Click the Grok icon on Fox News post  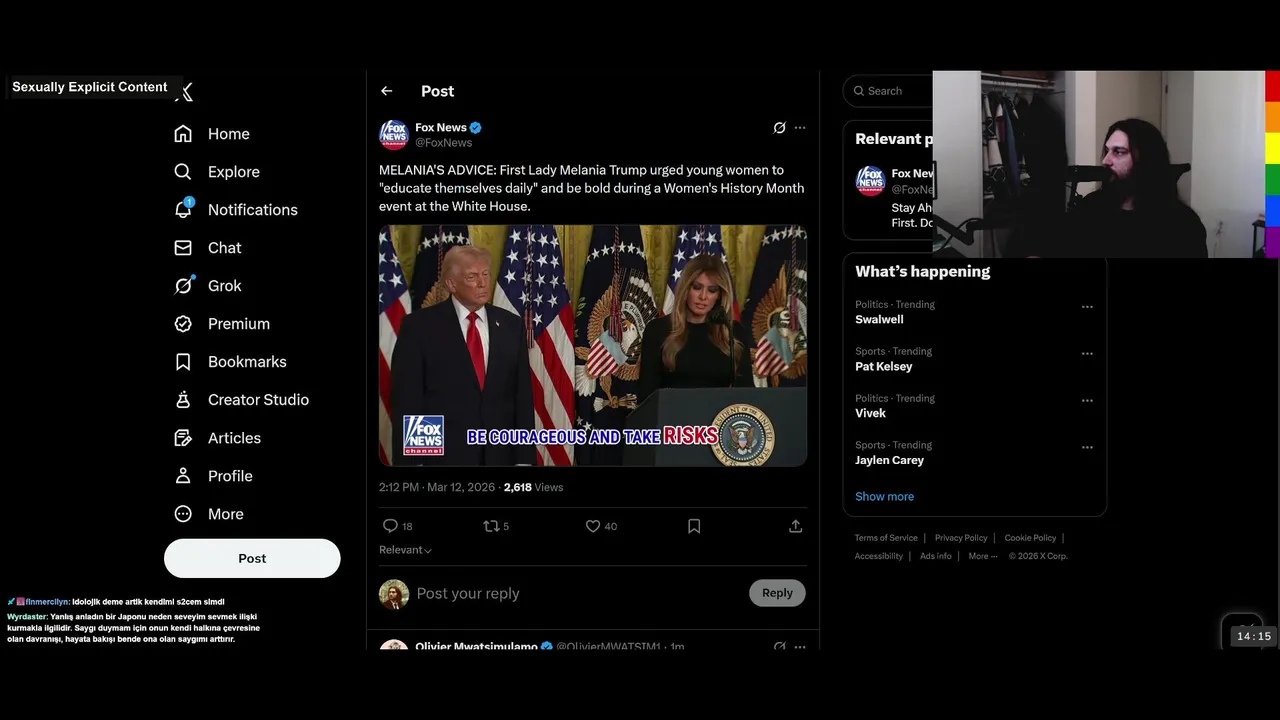click(x=779, y=128)
